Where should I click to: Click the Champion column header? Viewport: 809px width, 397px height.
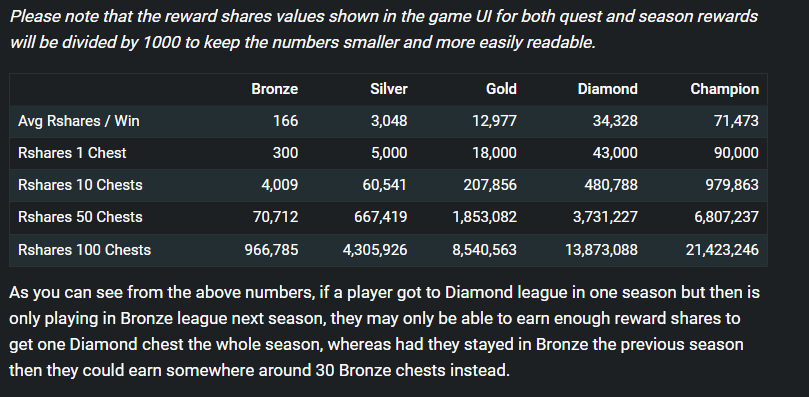(x=724, y=89)
